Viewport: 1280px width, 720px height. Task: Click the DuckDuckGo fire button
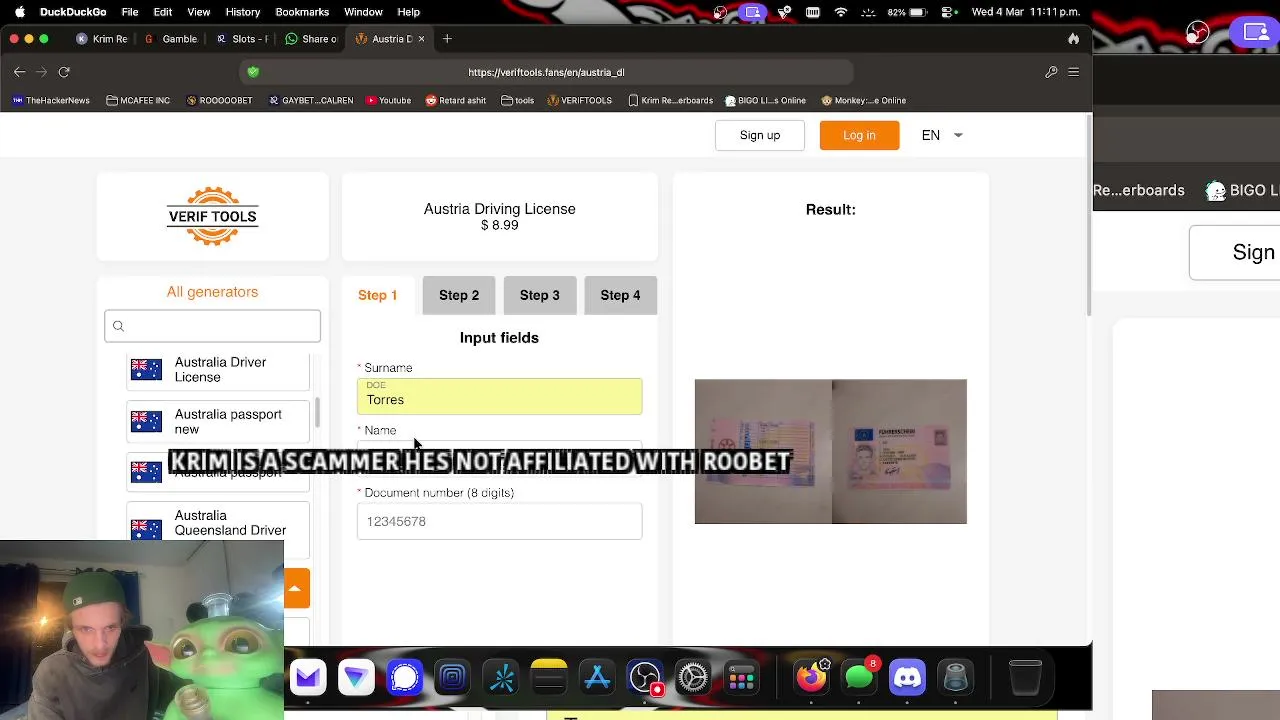1073,39
